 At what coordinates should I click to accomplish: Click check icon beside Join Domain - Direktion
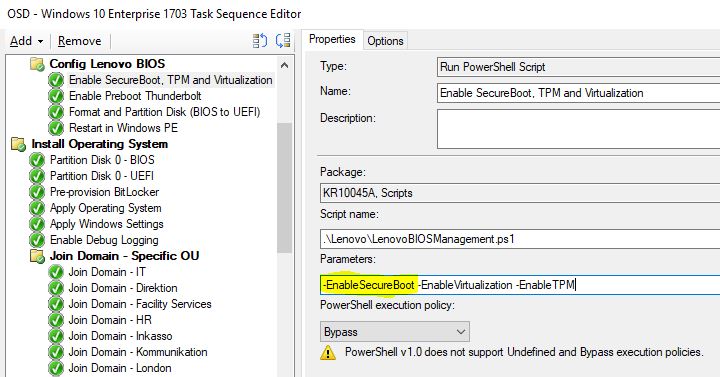tap(56, 288)
